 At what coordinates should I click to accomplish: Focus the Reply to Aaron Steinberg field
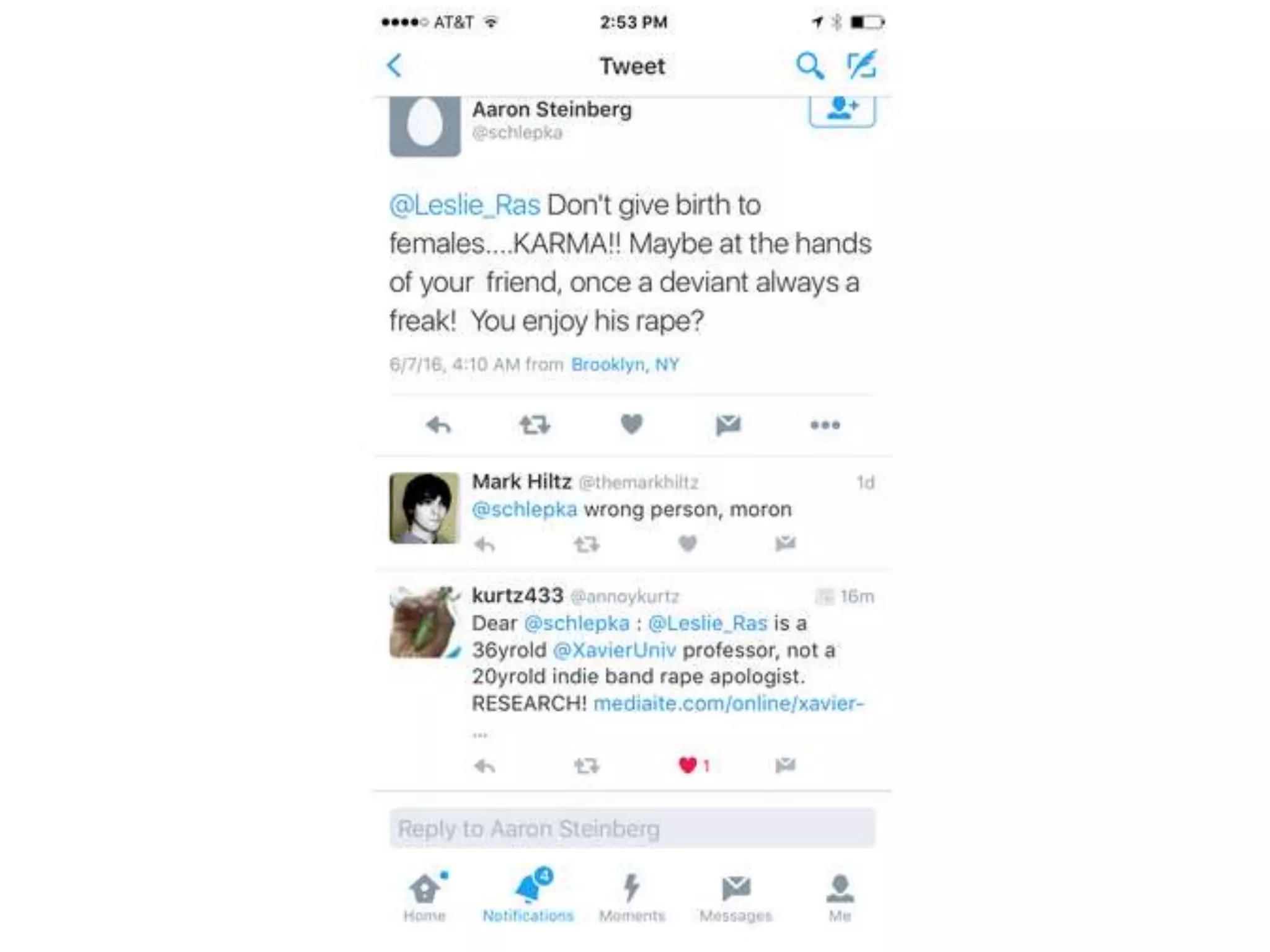633,829
